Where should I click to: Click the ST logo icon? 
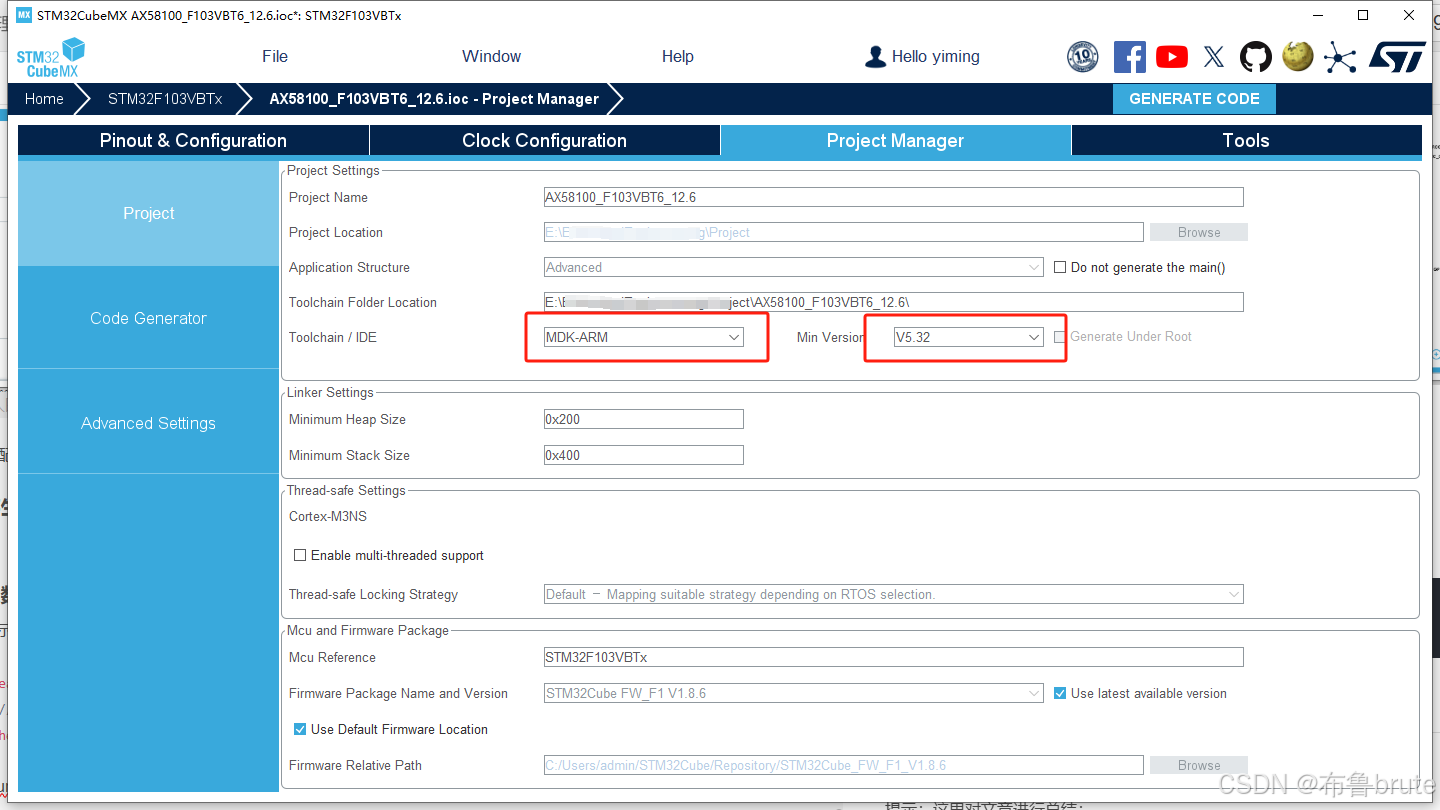tap(1396, 57)
